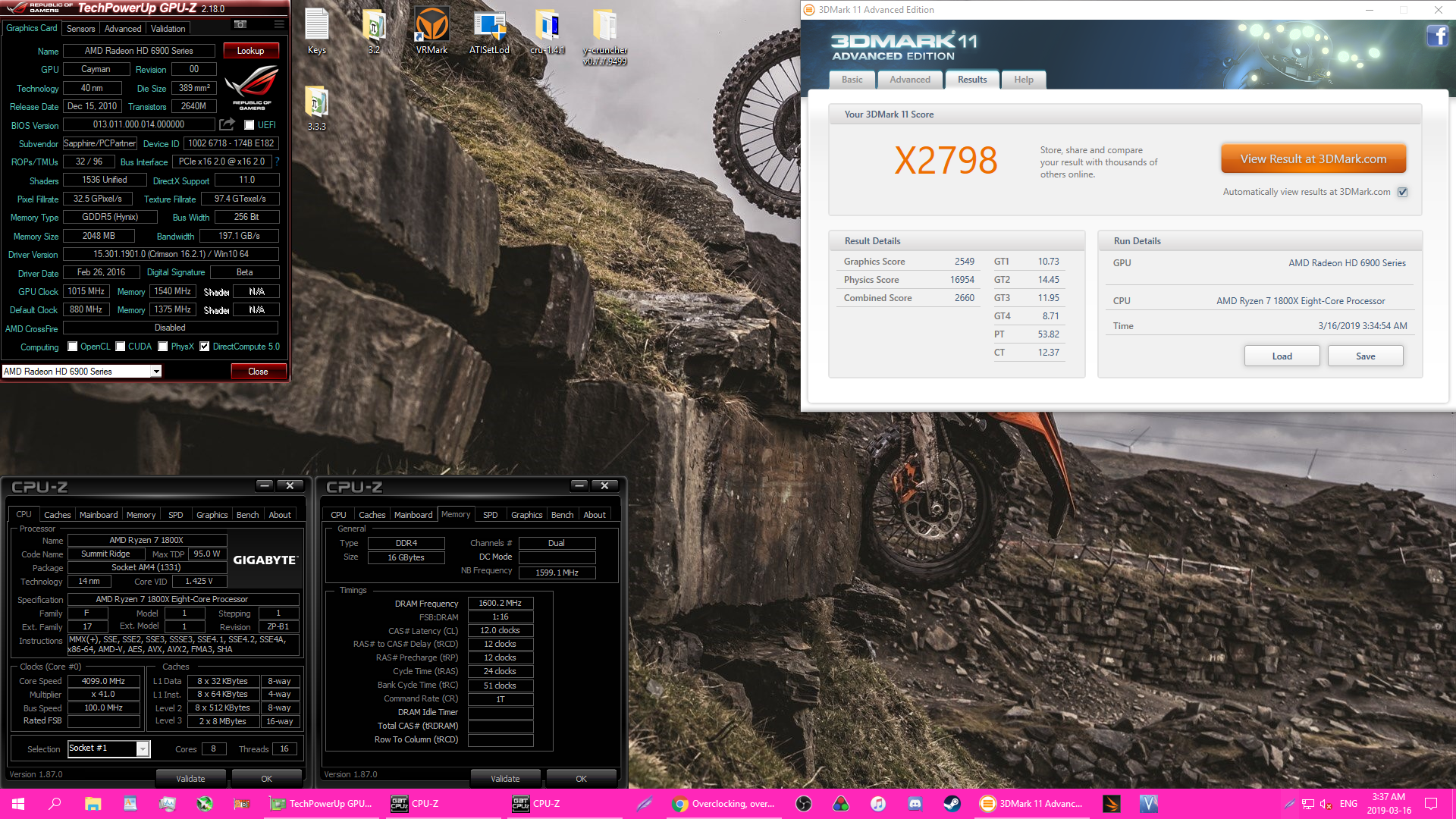
Task: Open Steam from the taskbar
Action: point(952,804)
